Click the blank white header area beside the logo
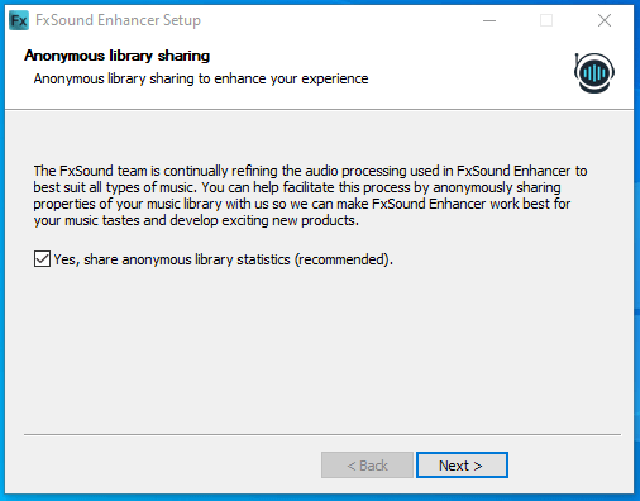The width and height of the screenshot is (640, 501). coord(470,70)
